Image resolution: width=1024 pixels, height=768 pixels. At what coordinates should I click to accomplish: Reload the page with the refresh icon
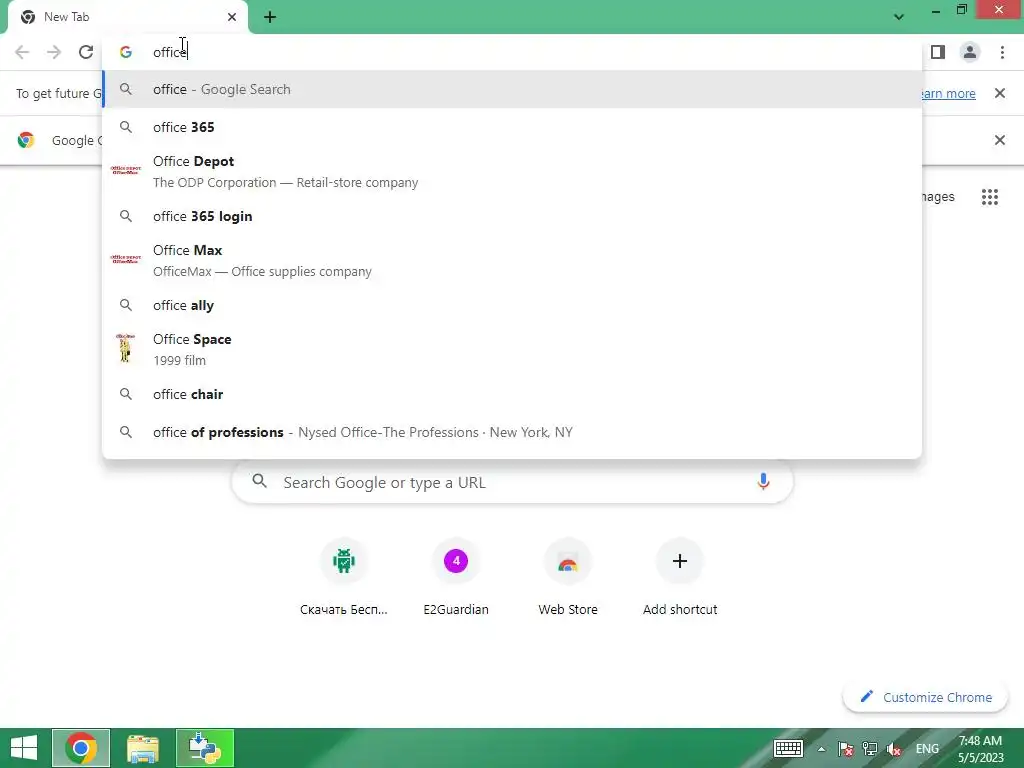(x=86, y=52)
